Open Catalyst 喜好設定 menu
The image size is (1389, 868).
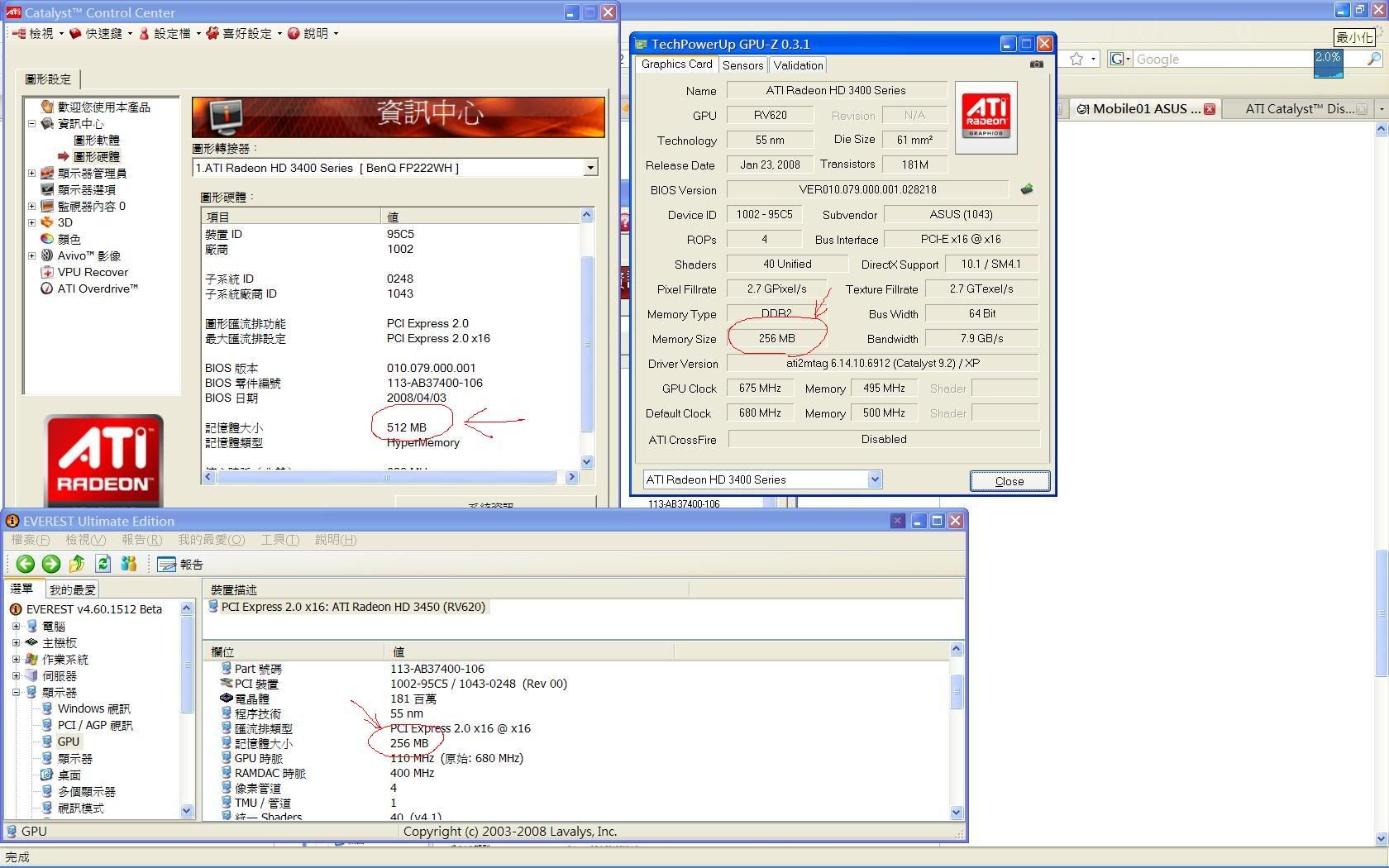244,33
